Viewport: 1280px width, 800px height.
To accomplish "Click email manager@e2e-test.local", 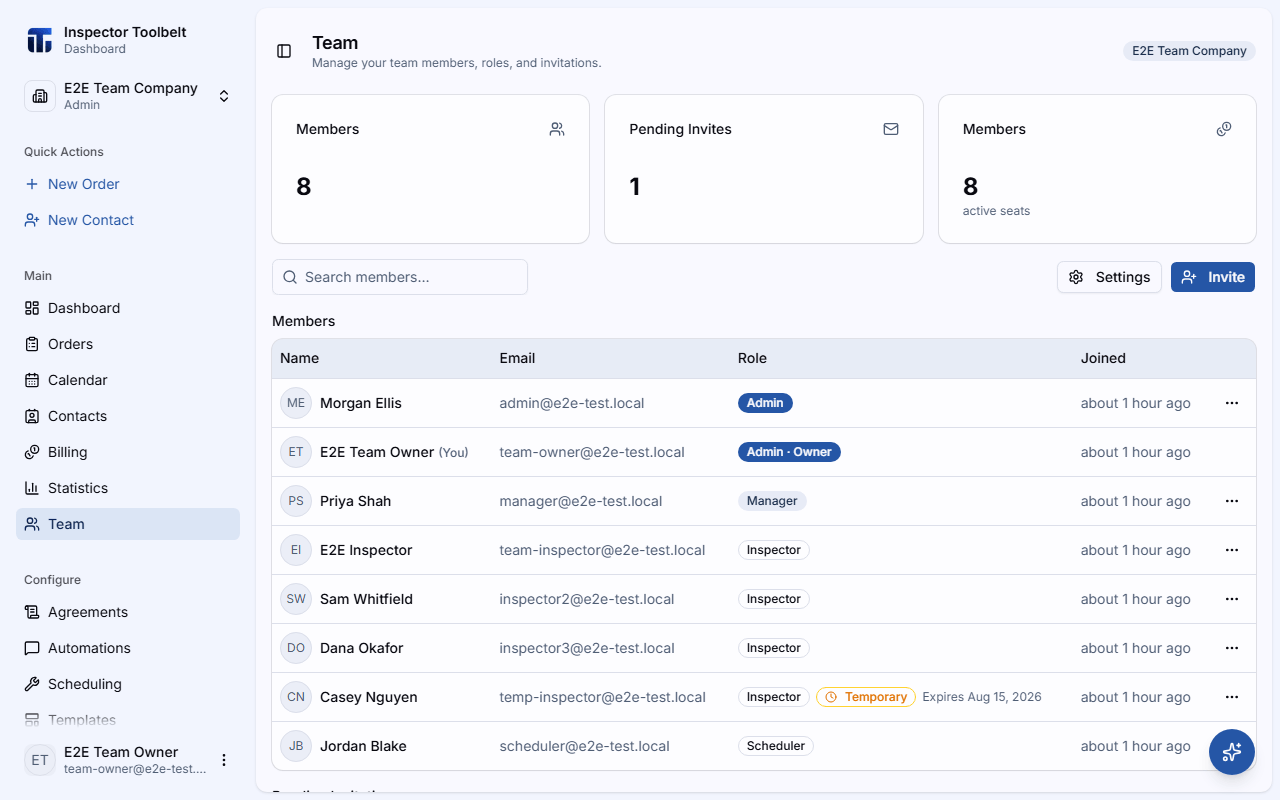I will (581, 501).
